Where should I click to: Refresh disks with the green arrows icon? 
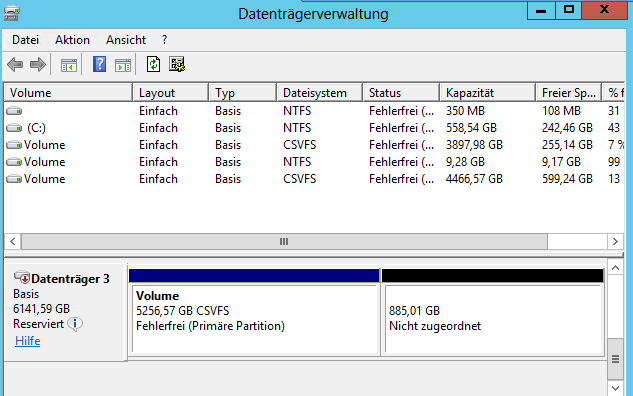[153, 64]
